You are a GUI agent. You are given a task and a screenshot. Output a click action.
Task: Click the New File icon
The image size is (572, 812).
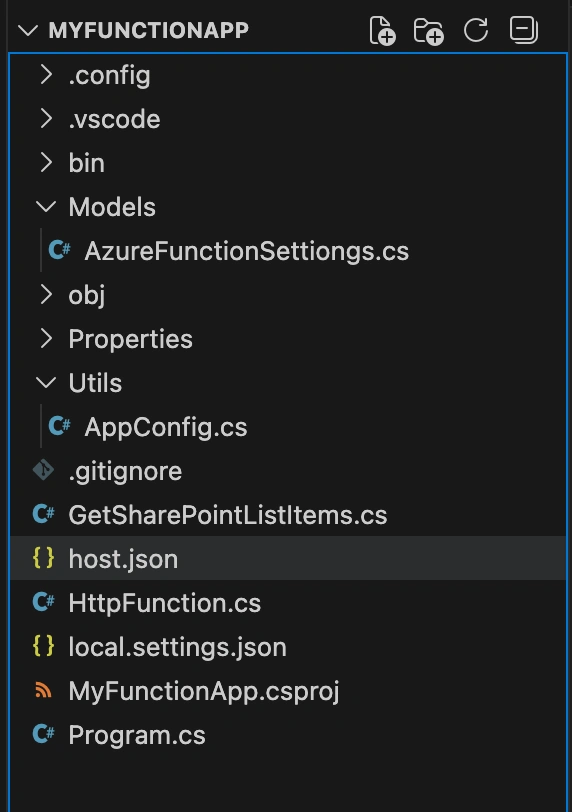[x=383, y=30]
